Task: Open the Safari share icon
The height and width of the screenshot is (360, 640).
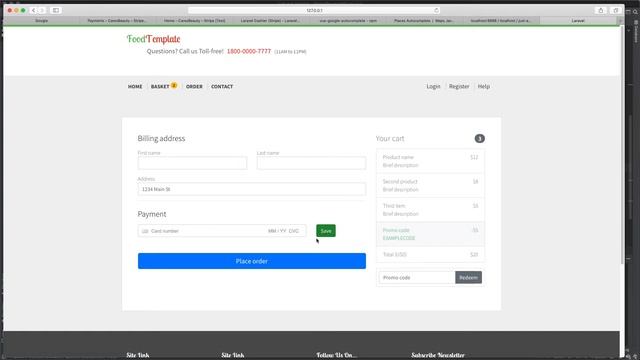Action: [600, 10]
